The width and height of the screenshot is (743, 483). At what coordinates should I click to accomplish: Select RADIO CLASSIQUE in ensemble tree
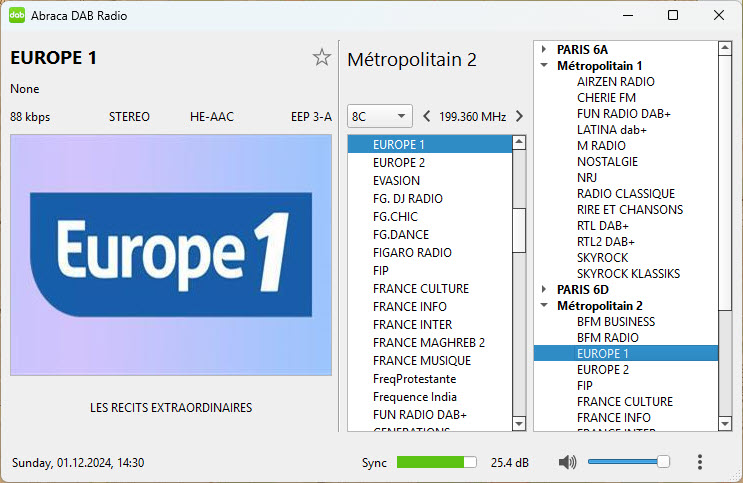625,194
